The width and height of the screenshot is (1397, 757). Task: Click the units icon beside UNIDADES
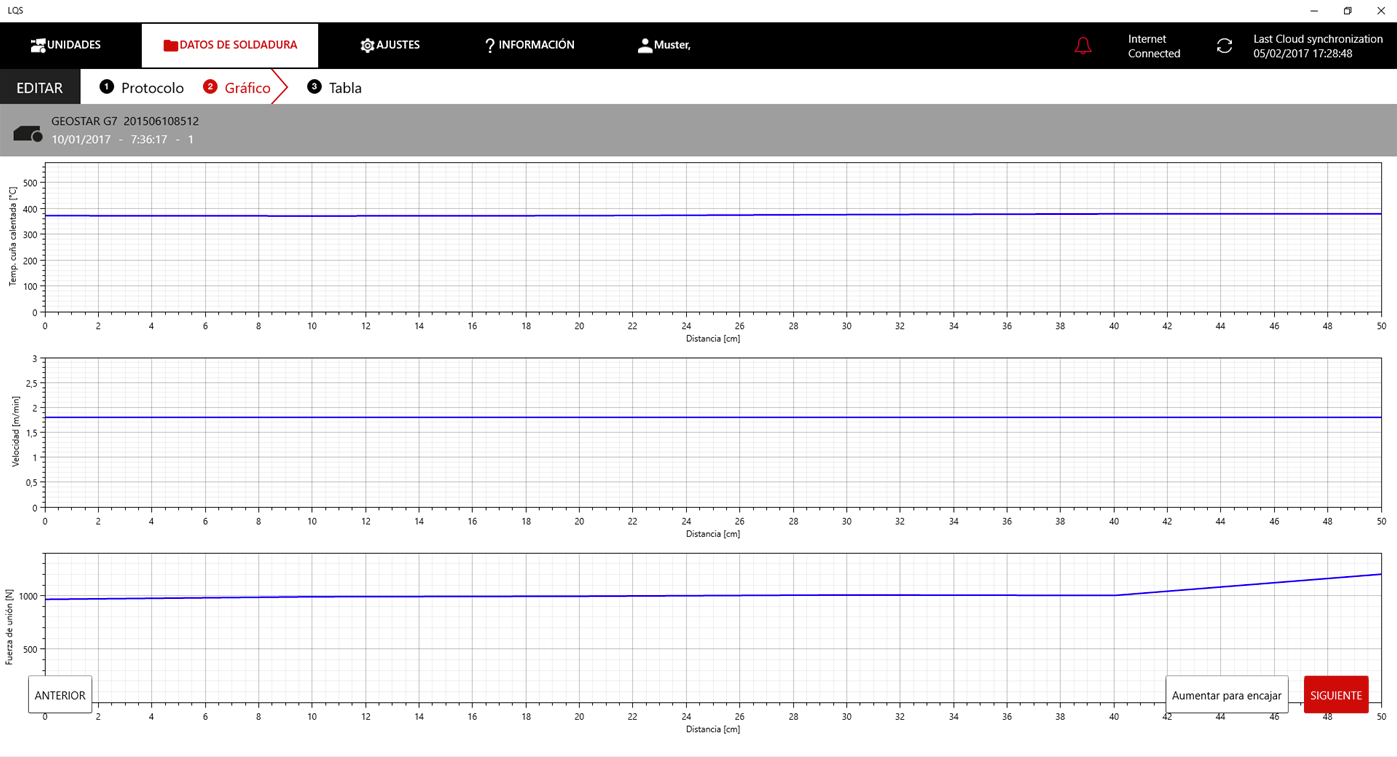click(38, 45)
